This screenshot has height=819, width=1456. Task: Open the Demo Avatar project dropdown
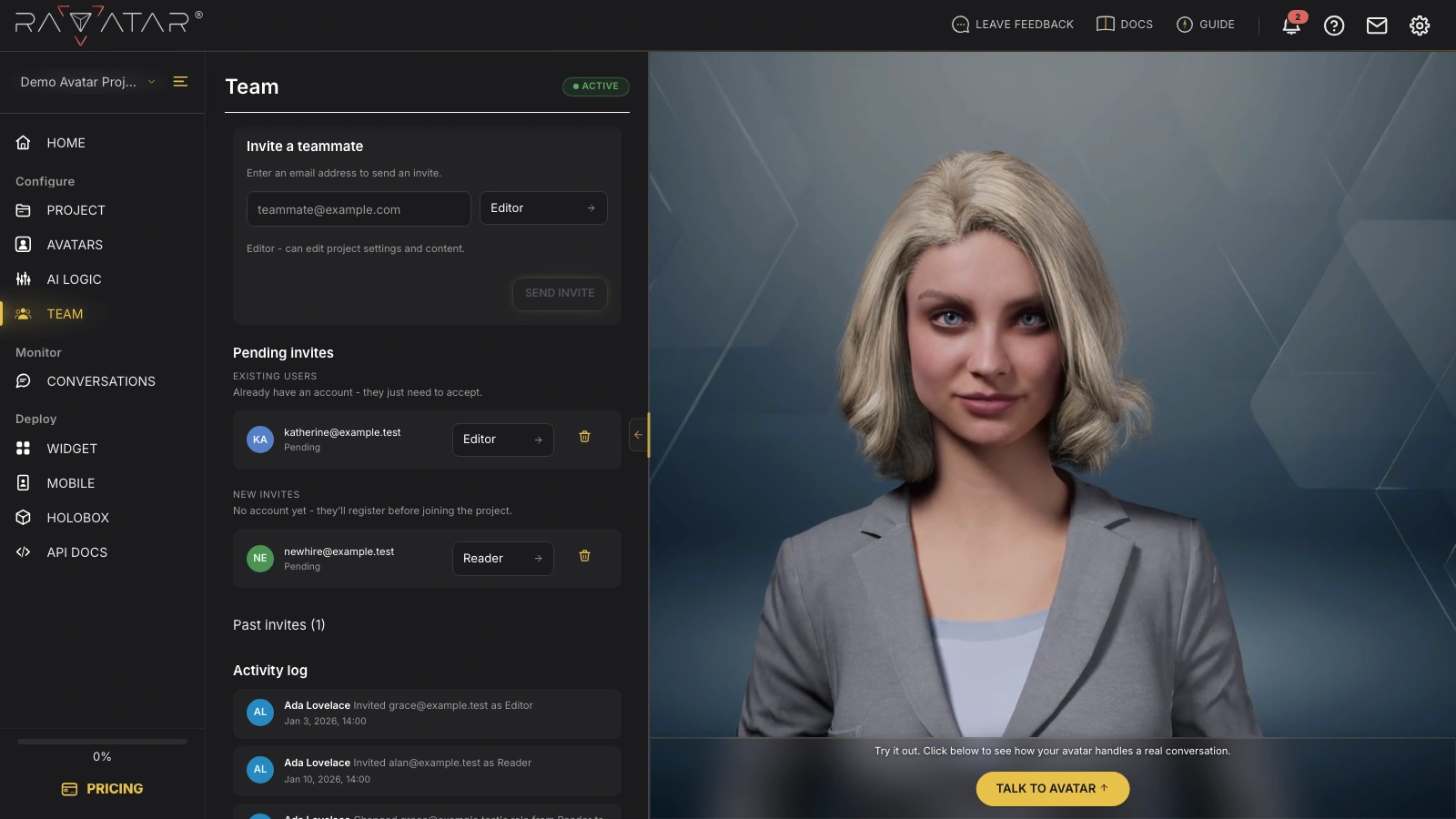[87, 82]
